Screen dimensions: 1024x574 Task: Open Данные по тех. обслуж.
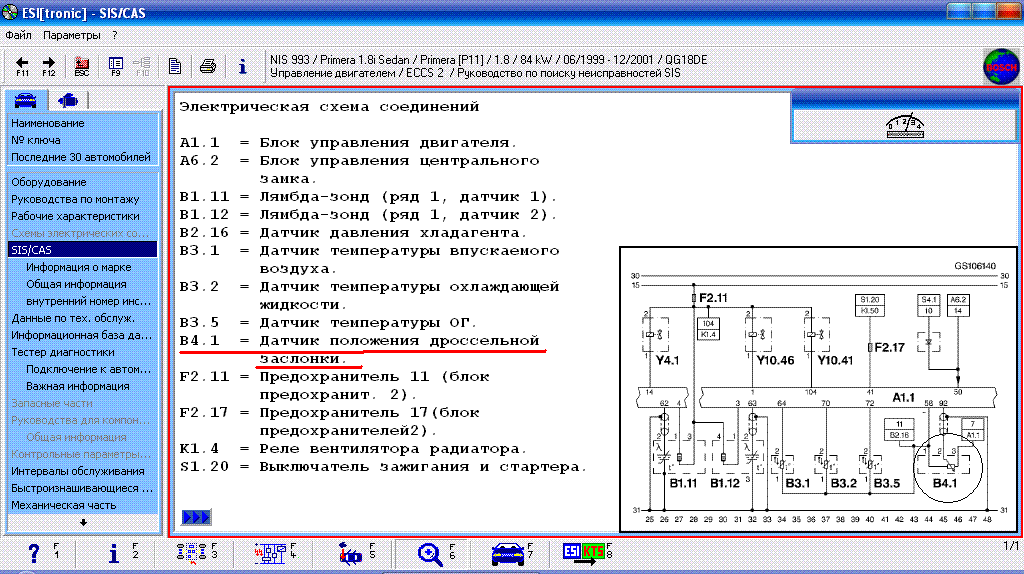(x=73, y=317)
